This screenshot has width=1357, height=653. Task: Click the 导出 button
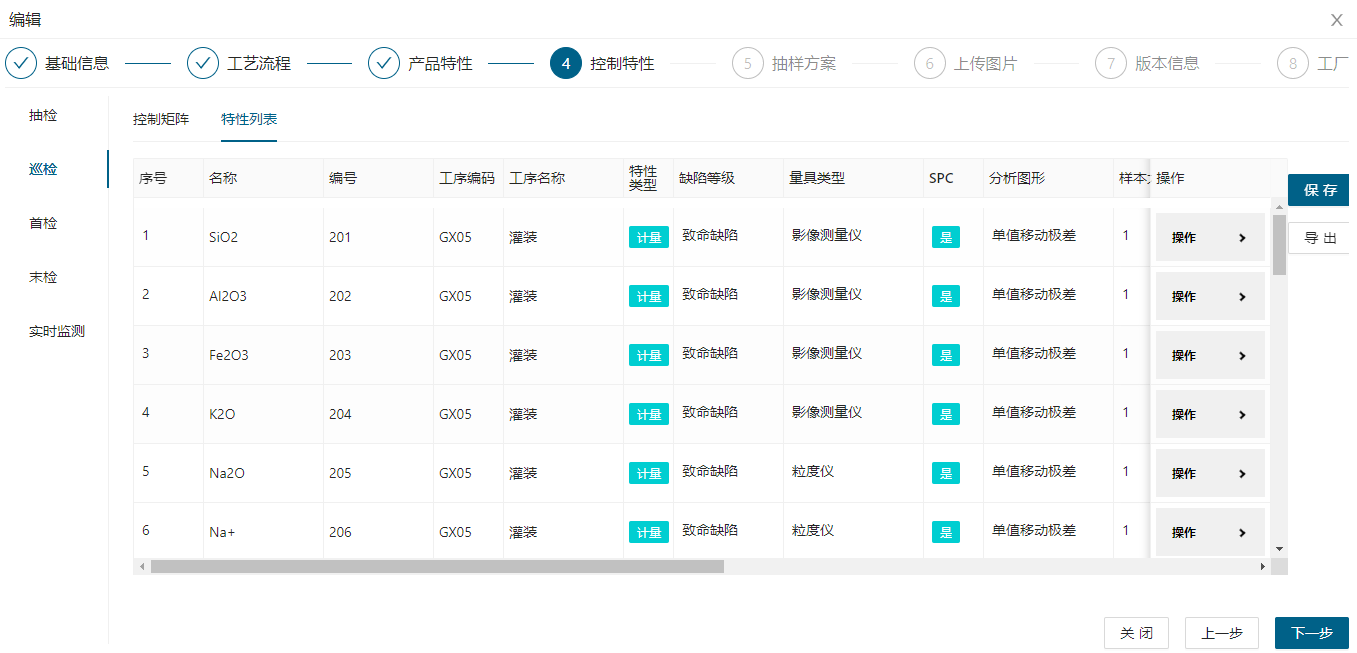click(x=1319, y=238)
